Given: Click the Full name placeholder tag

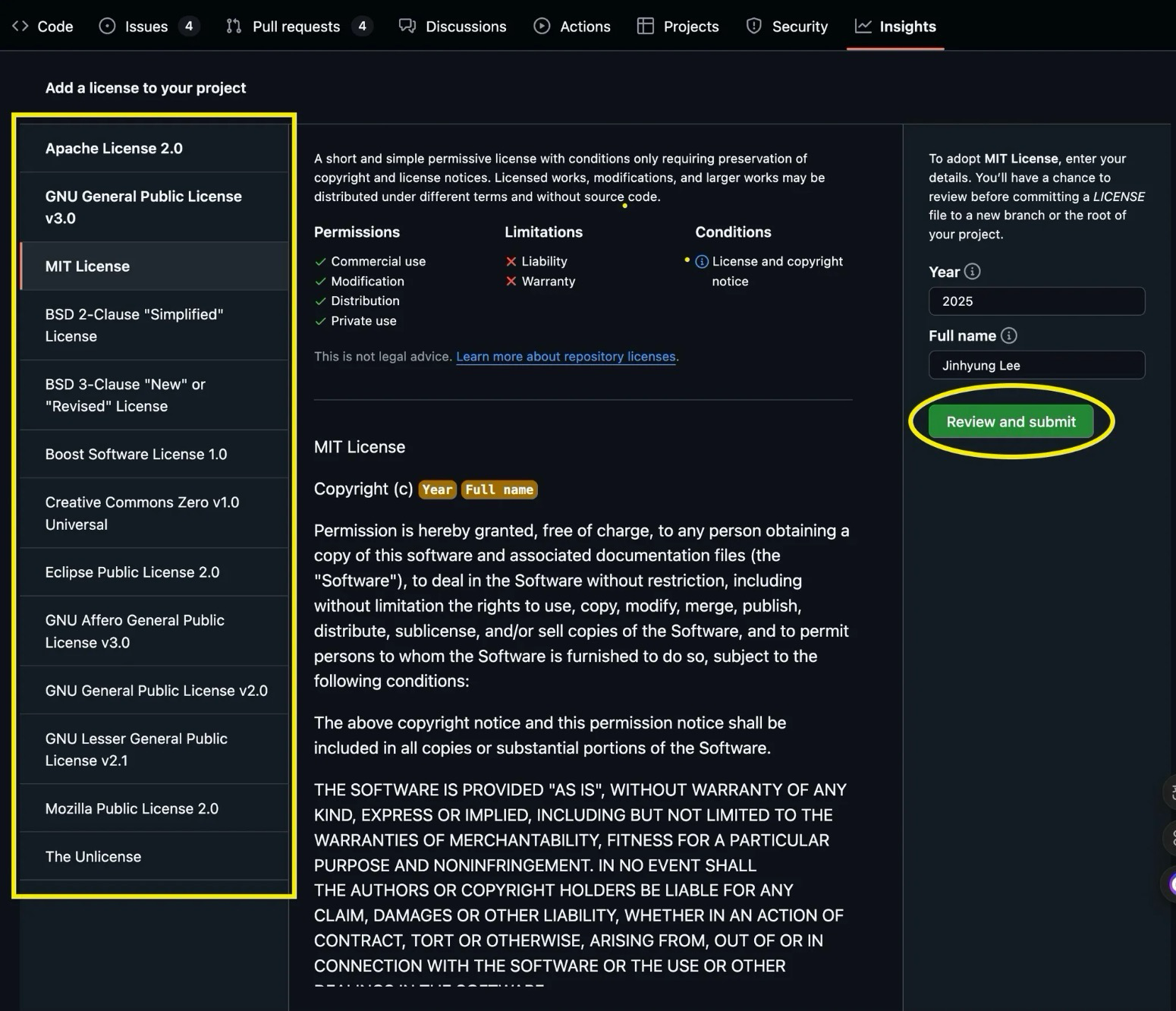Looking at the screenshot, I should pos(499,490).
